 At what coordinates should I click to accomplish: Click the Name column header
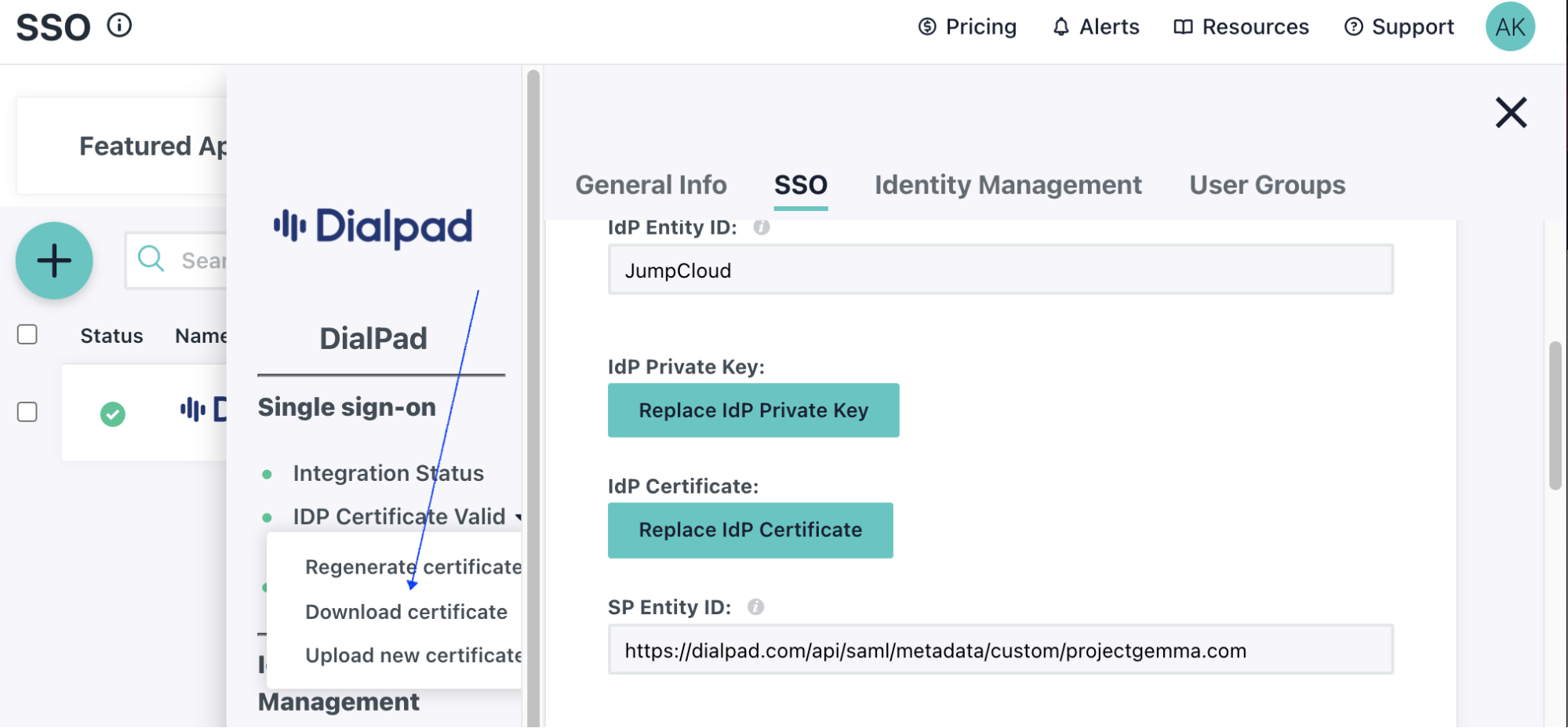tap(201, 336)
